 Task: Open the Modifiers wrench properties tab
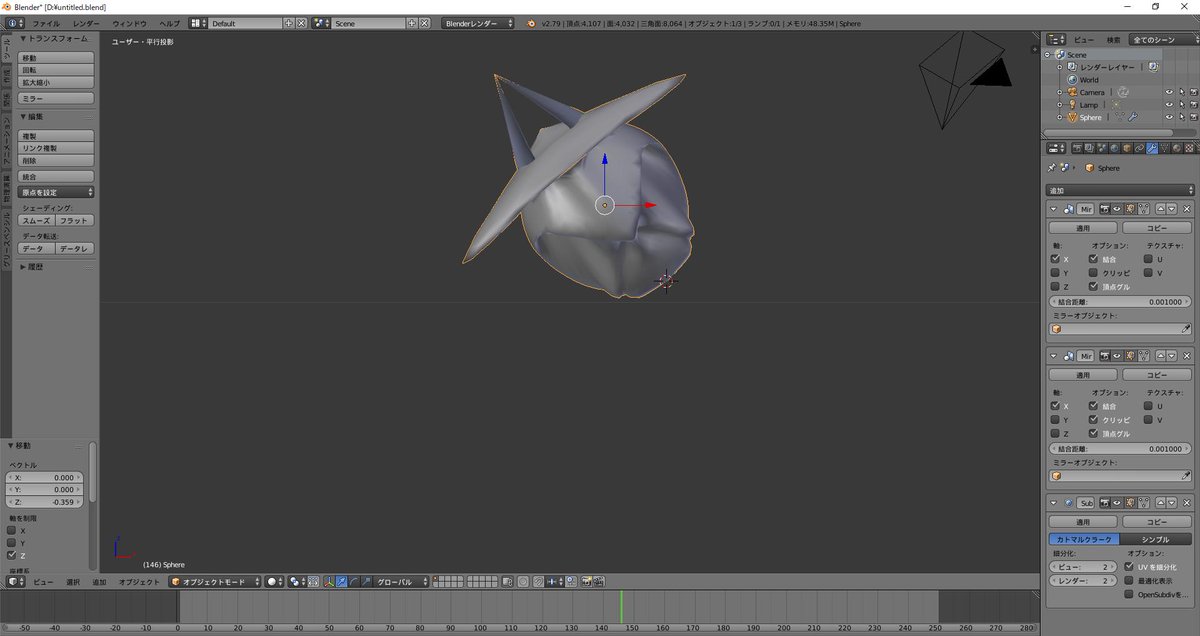point(1152,148)
